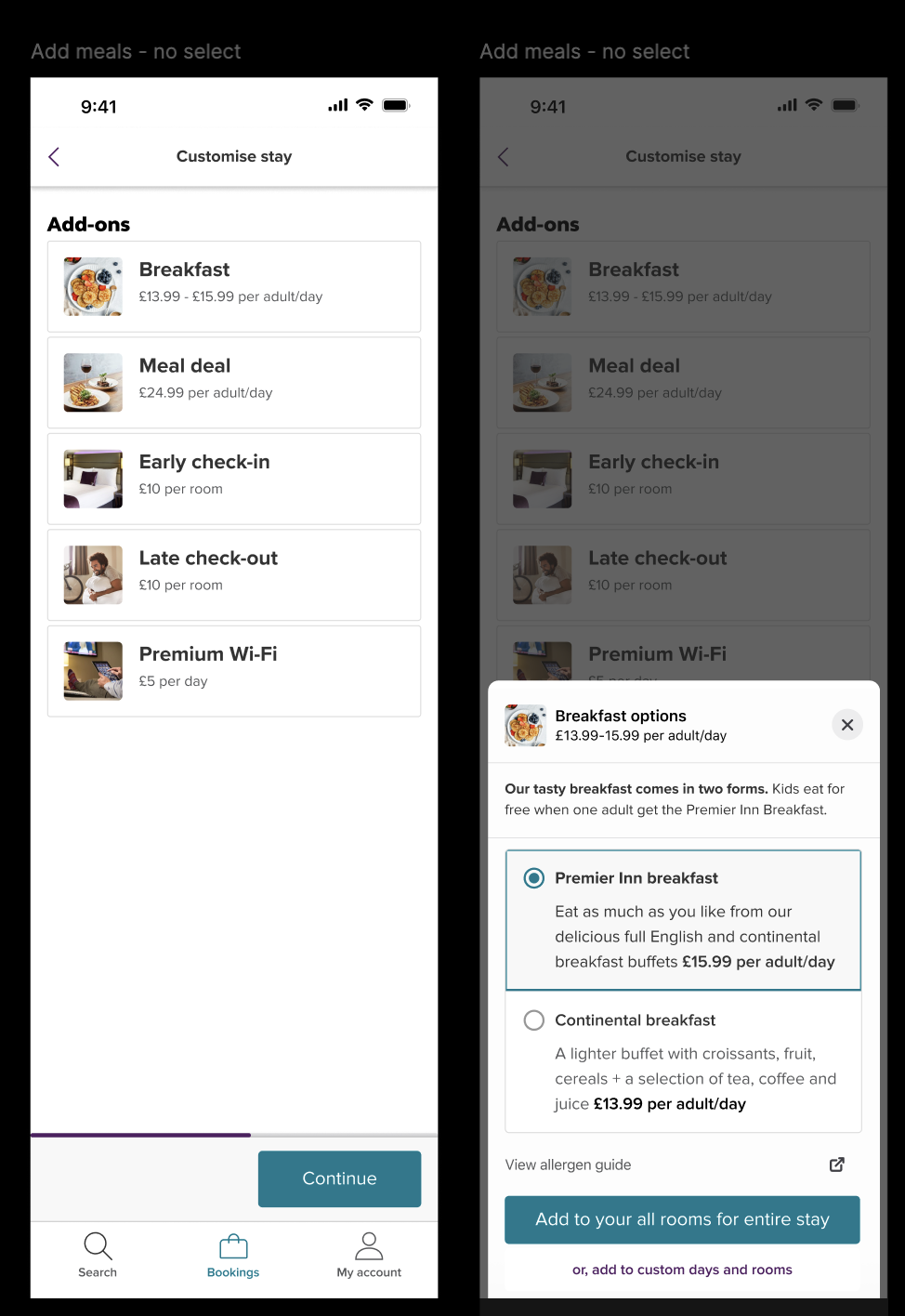Go to My account tab
Image resolution: width=905 pixels, height=1316 pixels.
click(369, 1256)
